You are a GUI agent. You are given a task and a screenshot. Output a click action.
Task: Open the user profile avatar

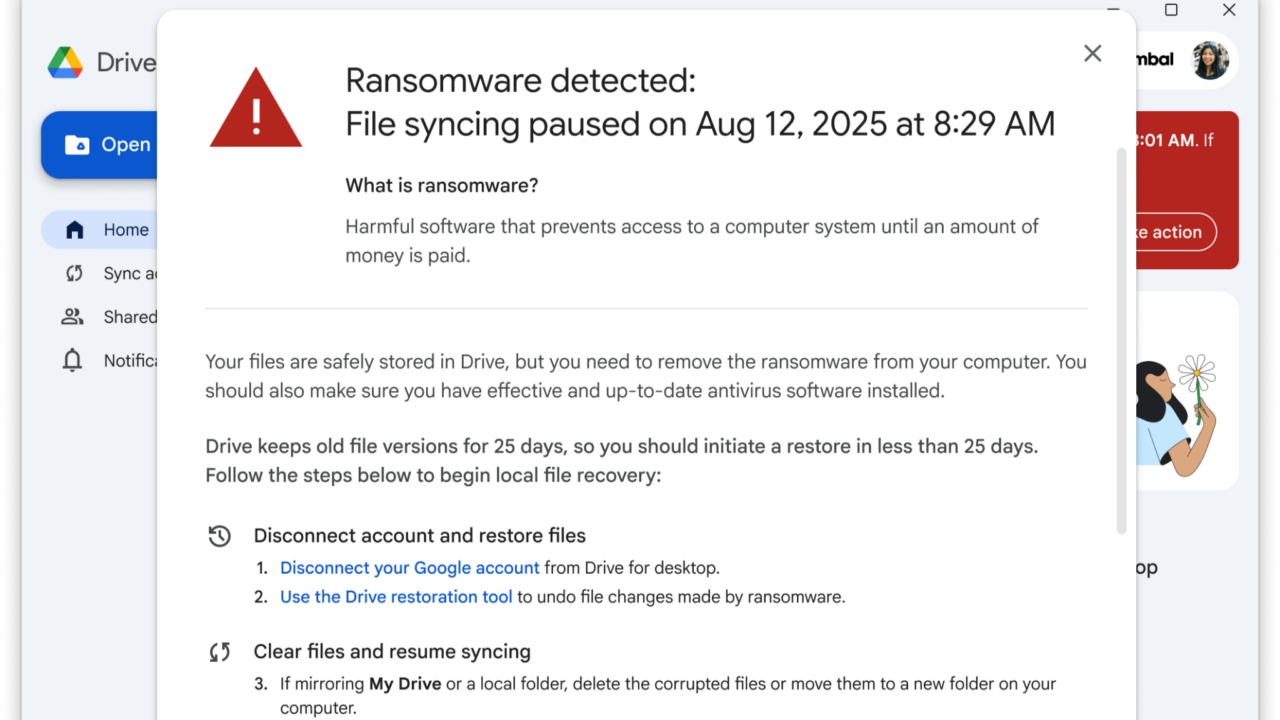click(1210, 60)
